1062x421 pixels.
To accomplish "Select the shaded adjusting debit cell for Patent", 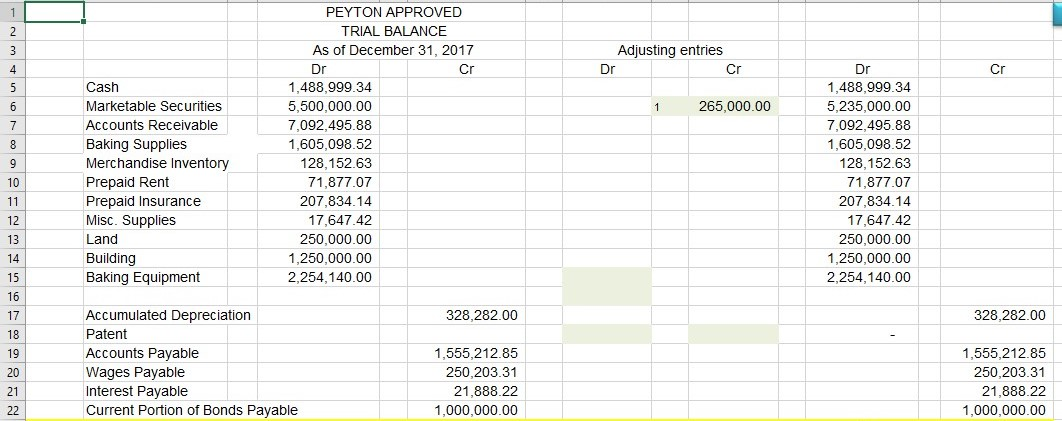I will 607,334.
